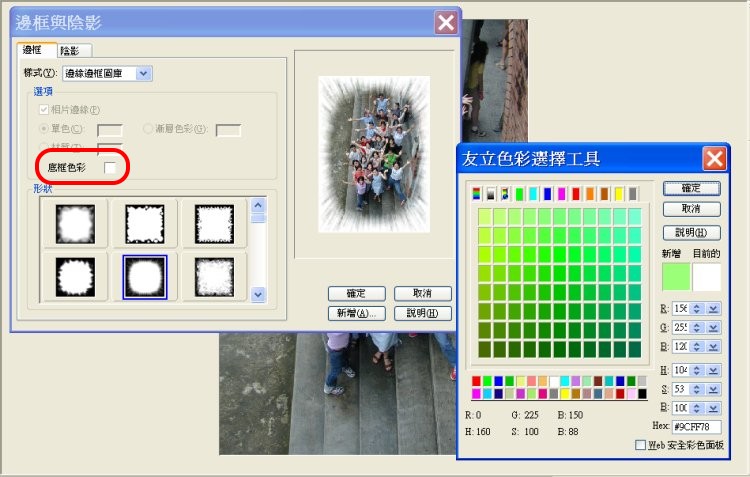The width and height of the screenshot is (750, 477).
Task: Enable Web 安全彩色面板 checkbox
Action: [641, 445]
